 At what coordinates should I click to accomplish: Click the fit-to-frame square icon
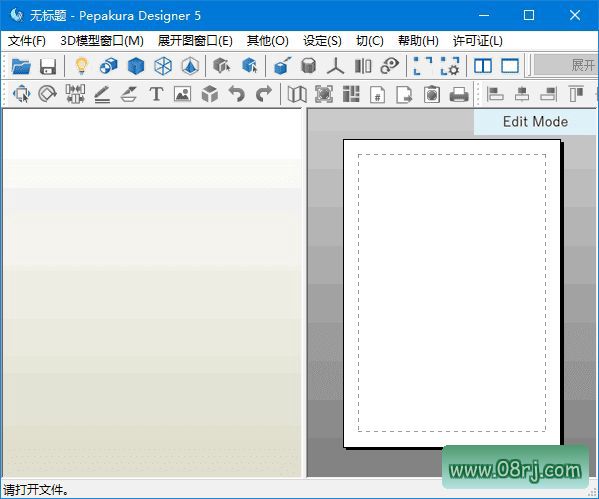tap(324, 94)
